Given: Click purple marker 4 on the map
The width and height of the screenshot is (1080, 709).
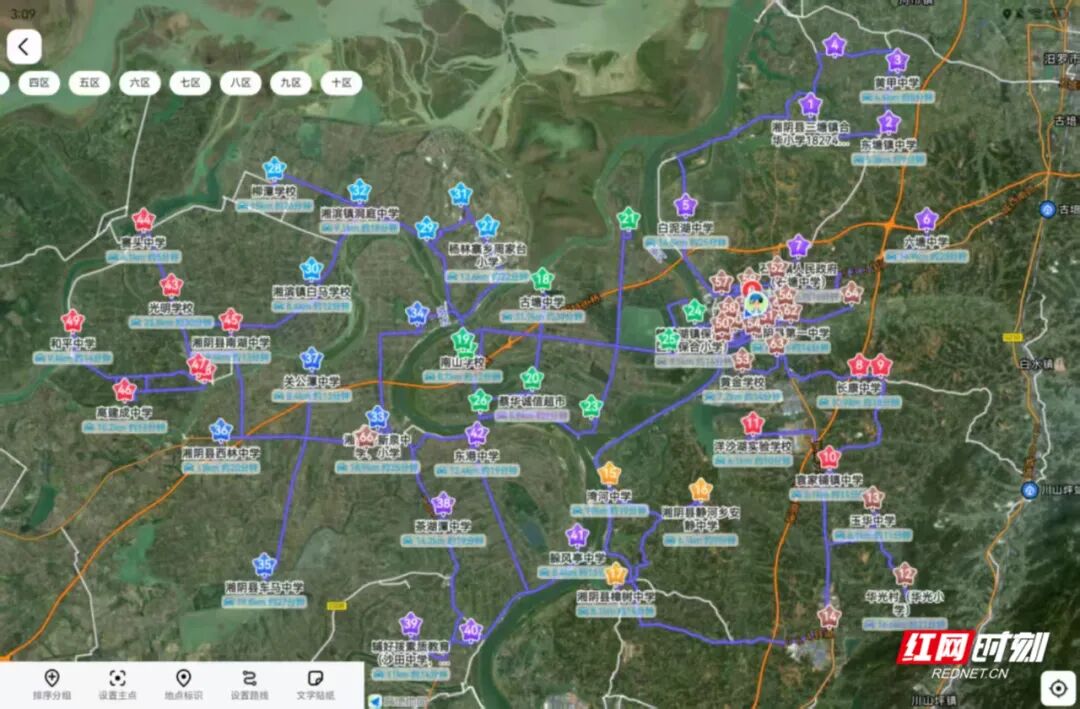Looking at the screenshot, I should click(835, 46).
